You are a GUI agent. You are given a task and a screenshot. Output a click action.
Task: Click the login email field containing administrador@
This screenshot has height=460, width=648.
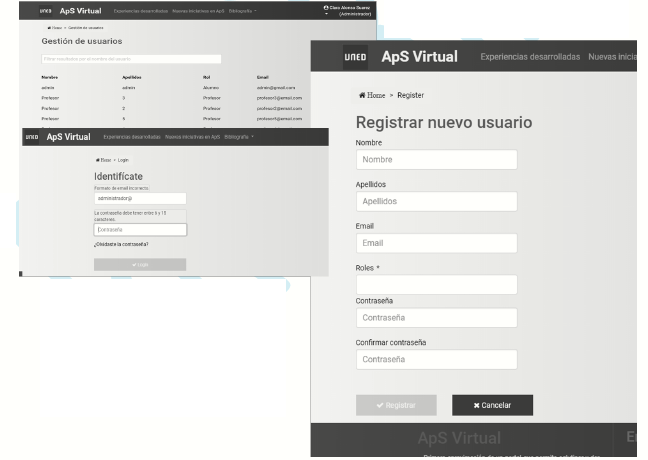[140, 199]
